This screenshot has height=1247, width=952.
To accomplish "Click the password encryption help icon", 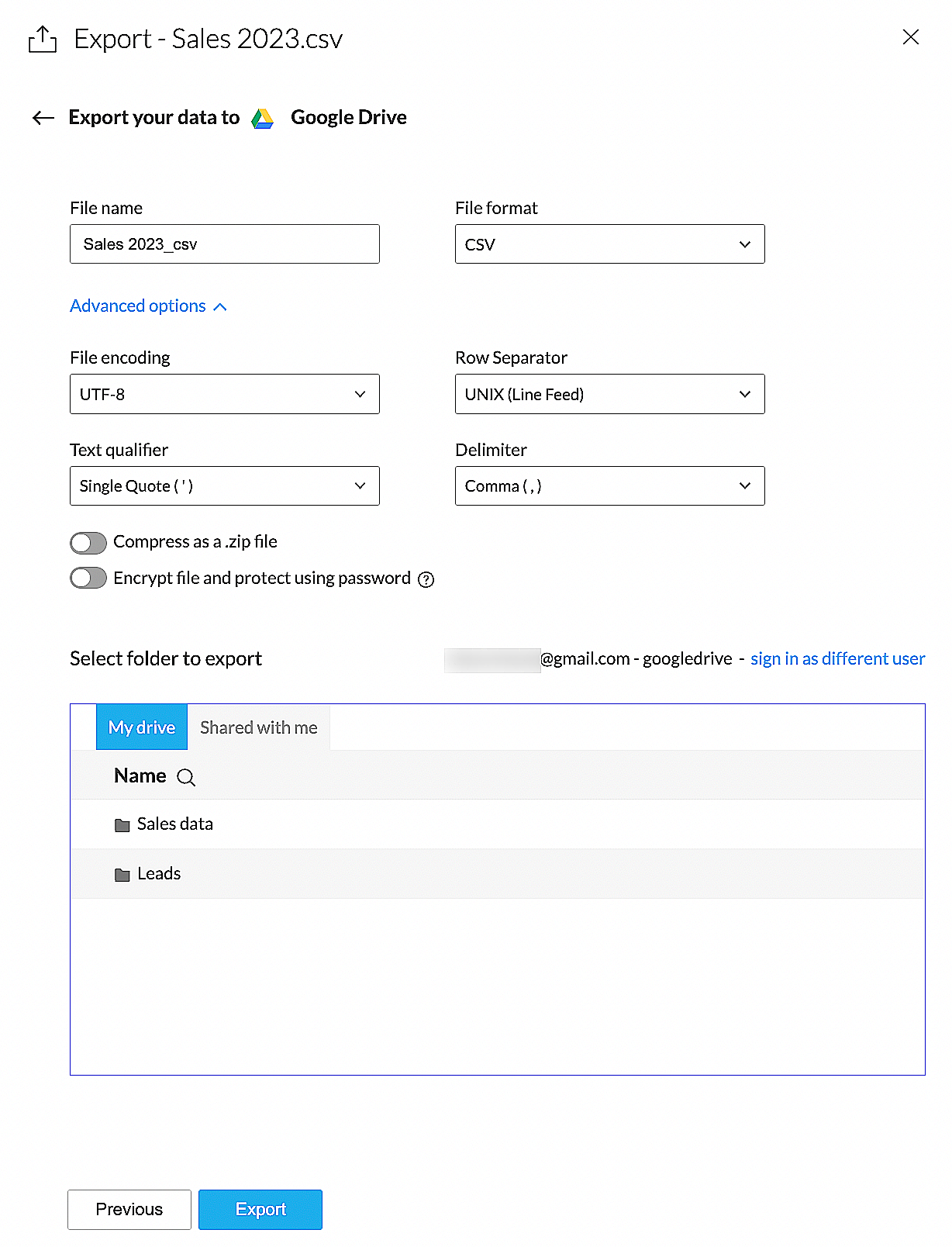I will coord(426,579).
